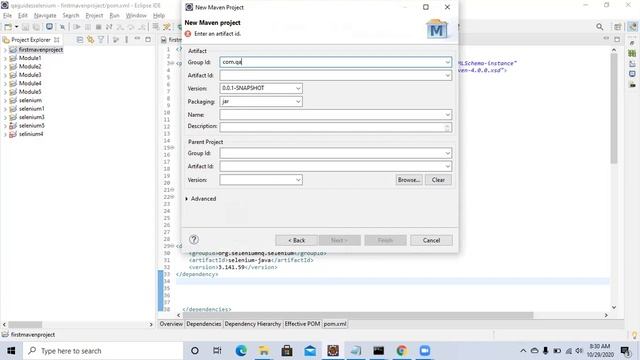Switch to the Effective POM tab
Image resolution: width=640 pixels, height=360 pixels.
302,324
